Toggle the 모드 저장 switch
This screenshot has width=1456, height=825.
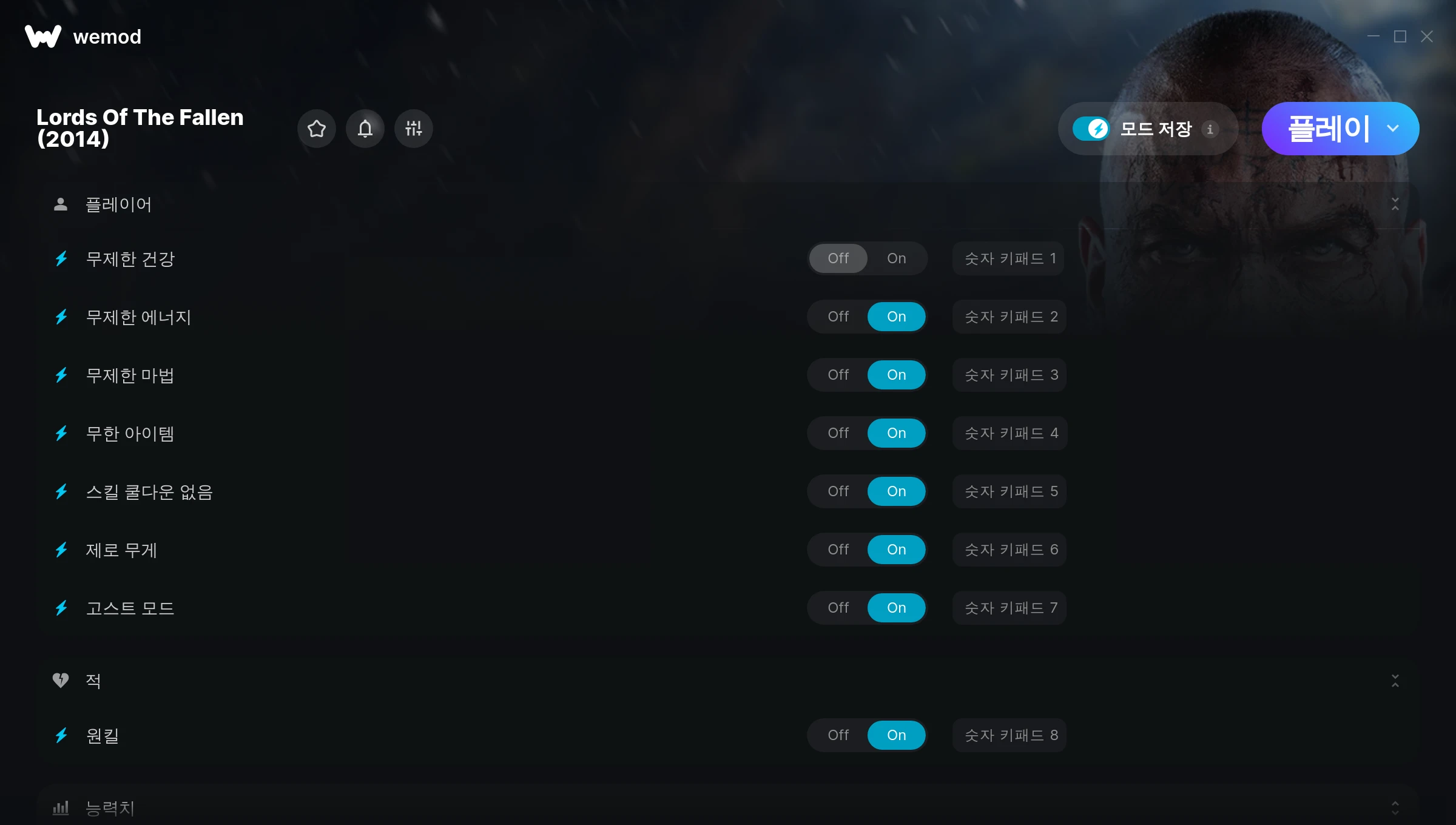pyautogui.click(x=1091, y=129)
